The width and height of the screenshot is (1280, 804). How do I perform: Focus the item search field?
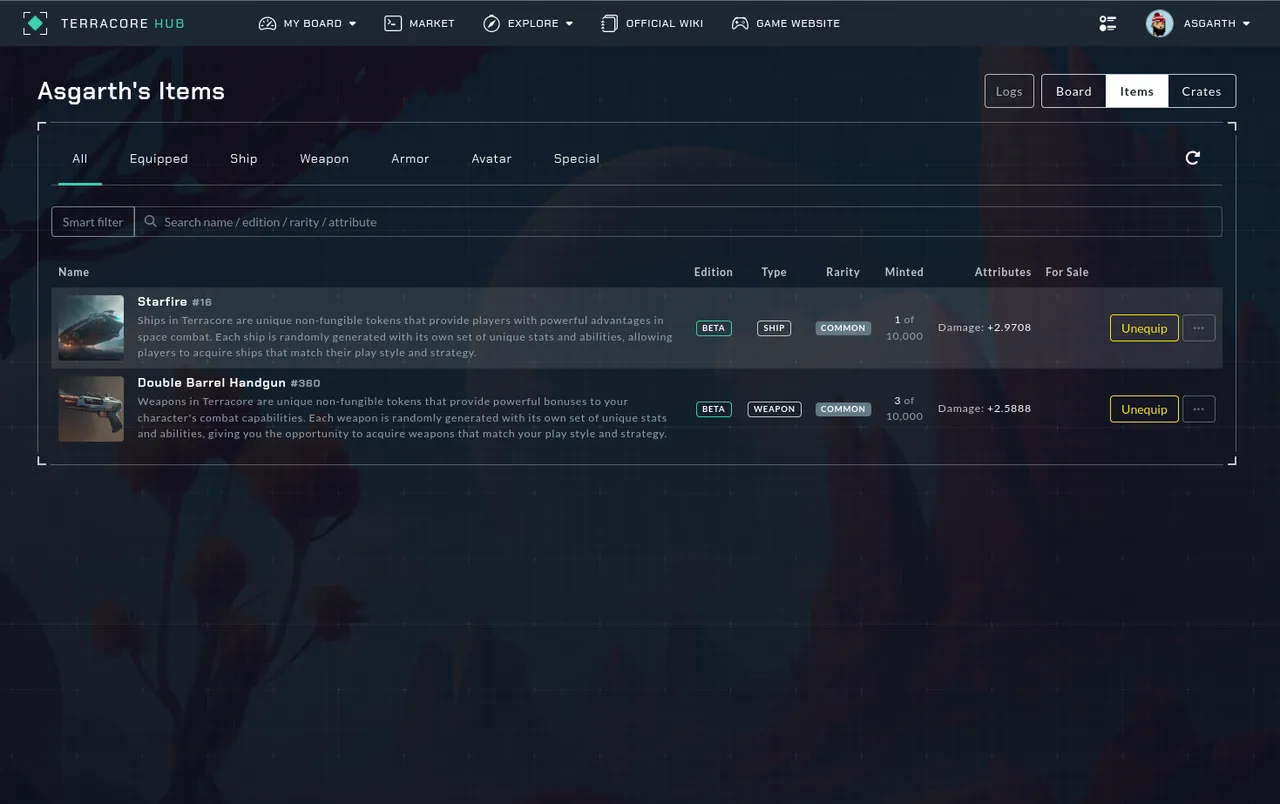coord(678,222)
